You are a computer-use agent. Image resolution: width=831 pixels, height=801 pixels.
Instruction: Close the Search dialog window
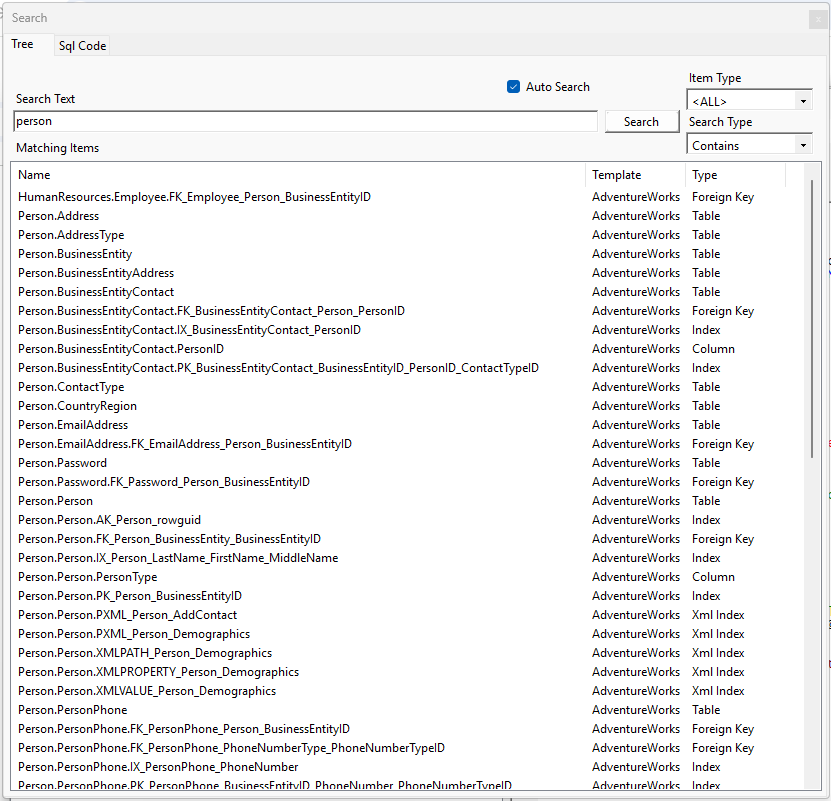coord(817,18)
